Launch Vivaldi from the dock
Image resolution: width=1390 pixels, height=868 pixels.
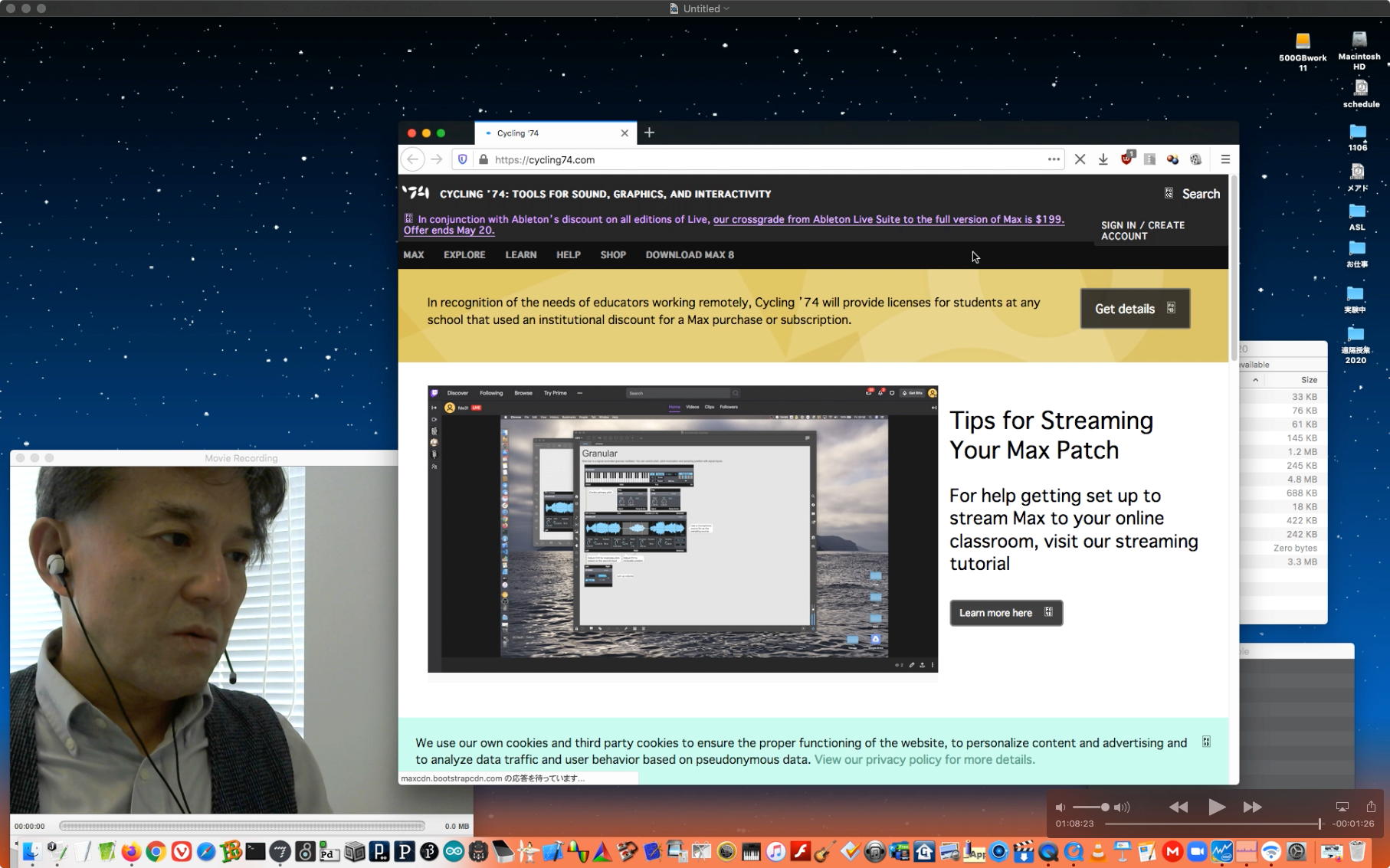pos(182,852)
